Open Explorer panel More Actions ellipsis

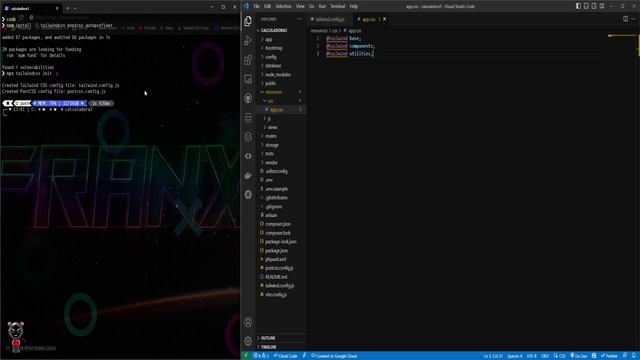[x=299, y=19]
